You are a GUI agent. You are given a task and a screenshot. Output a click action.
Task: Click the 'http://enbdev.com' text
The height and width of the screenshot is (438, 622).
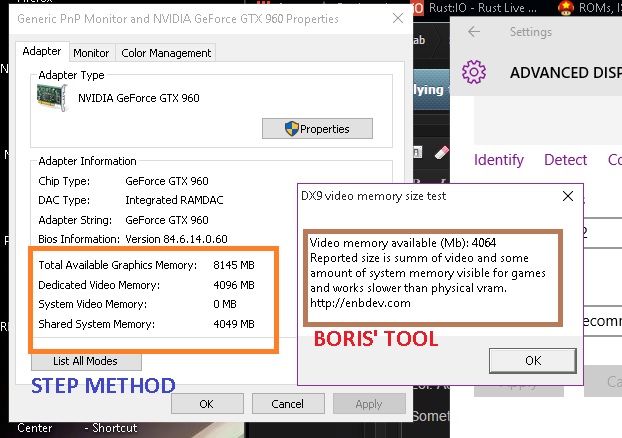coord(360,303)
